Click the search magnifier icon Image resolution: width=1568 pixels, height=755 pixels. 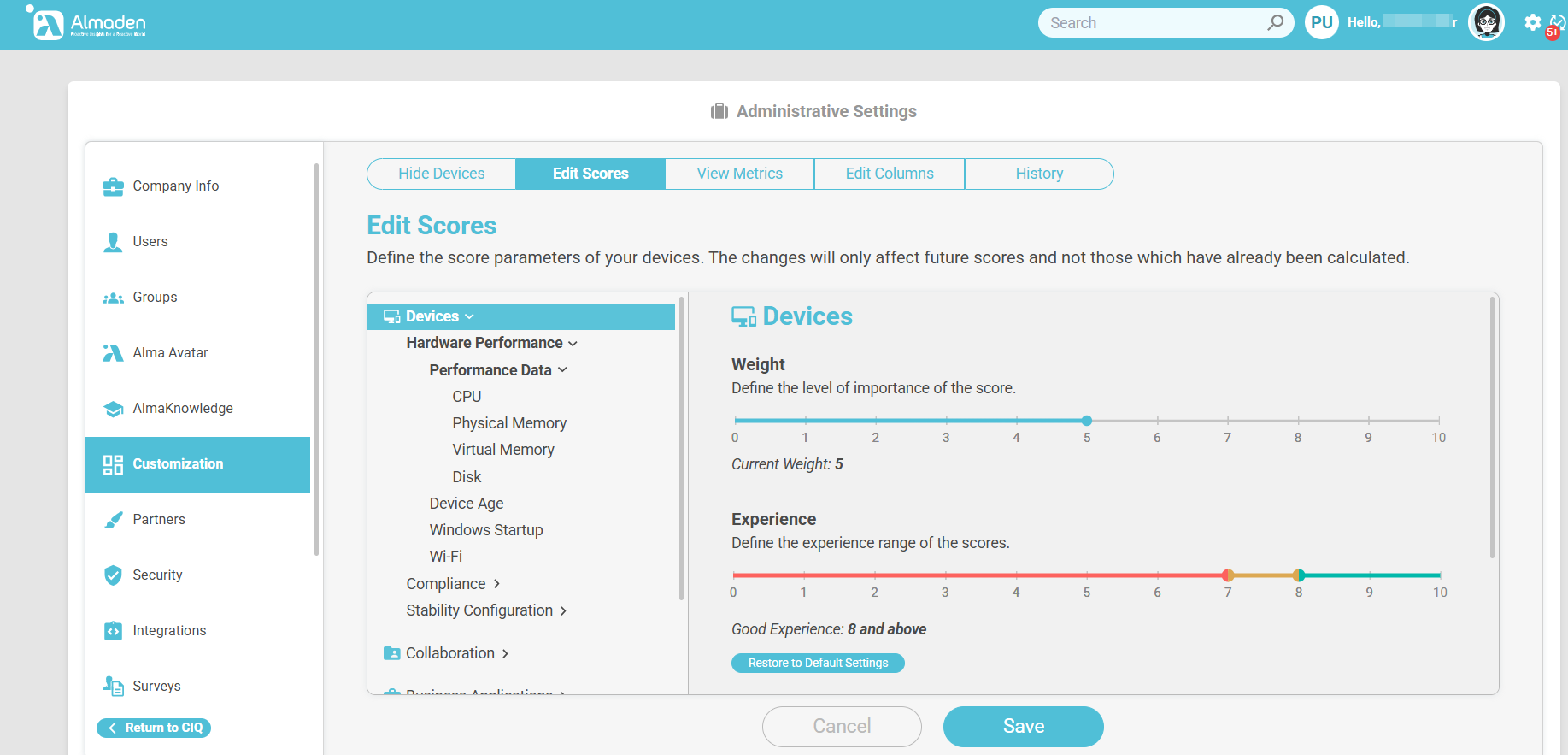click(1275, 22)
